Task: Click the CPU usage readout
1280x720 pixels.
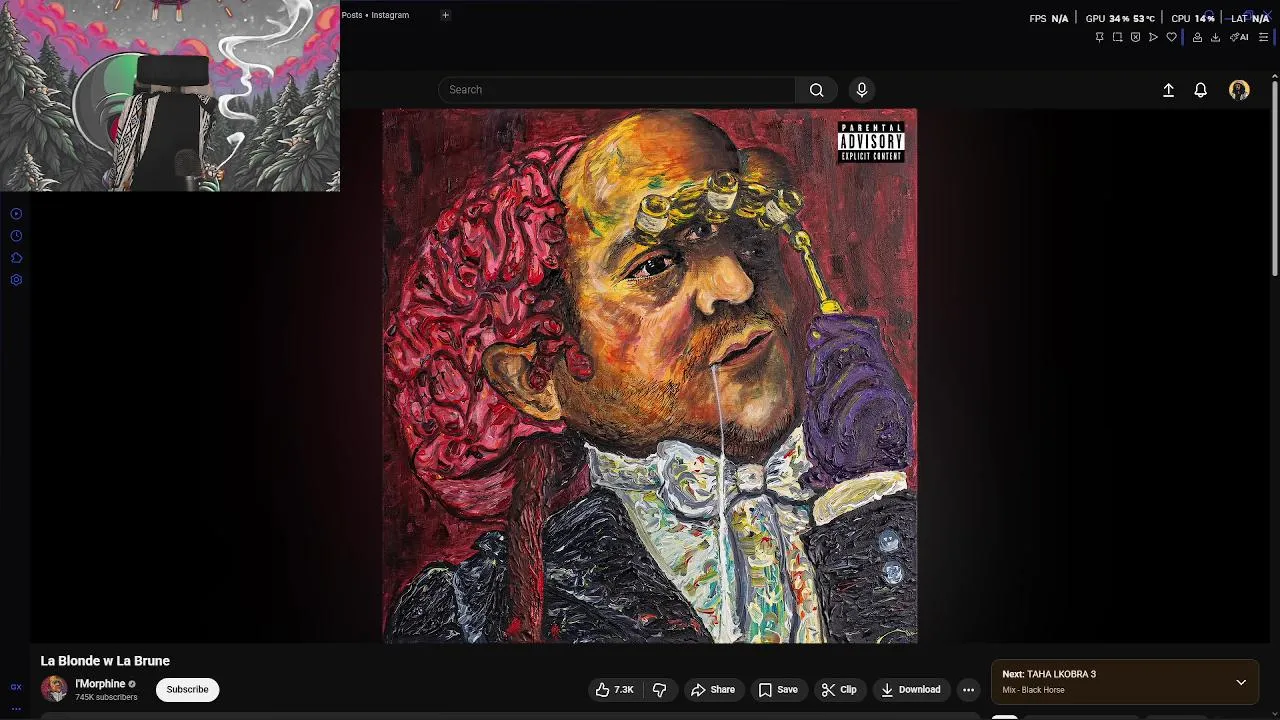Action: click(1192, 18)
